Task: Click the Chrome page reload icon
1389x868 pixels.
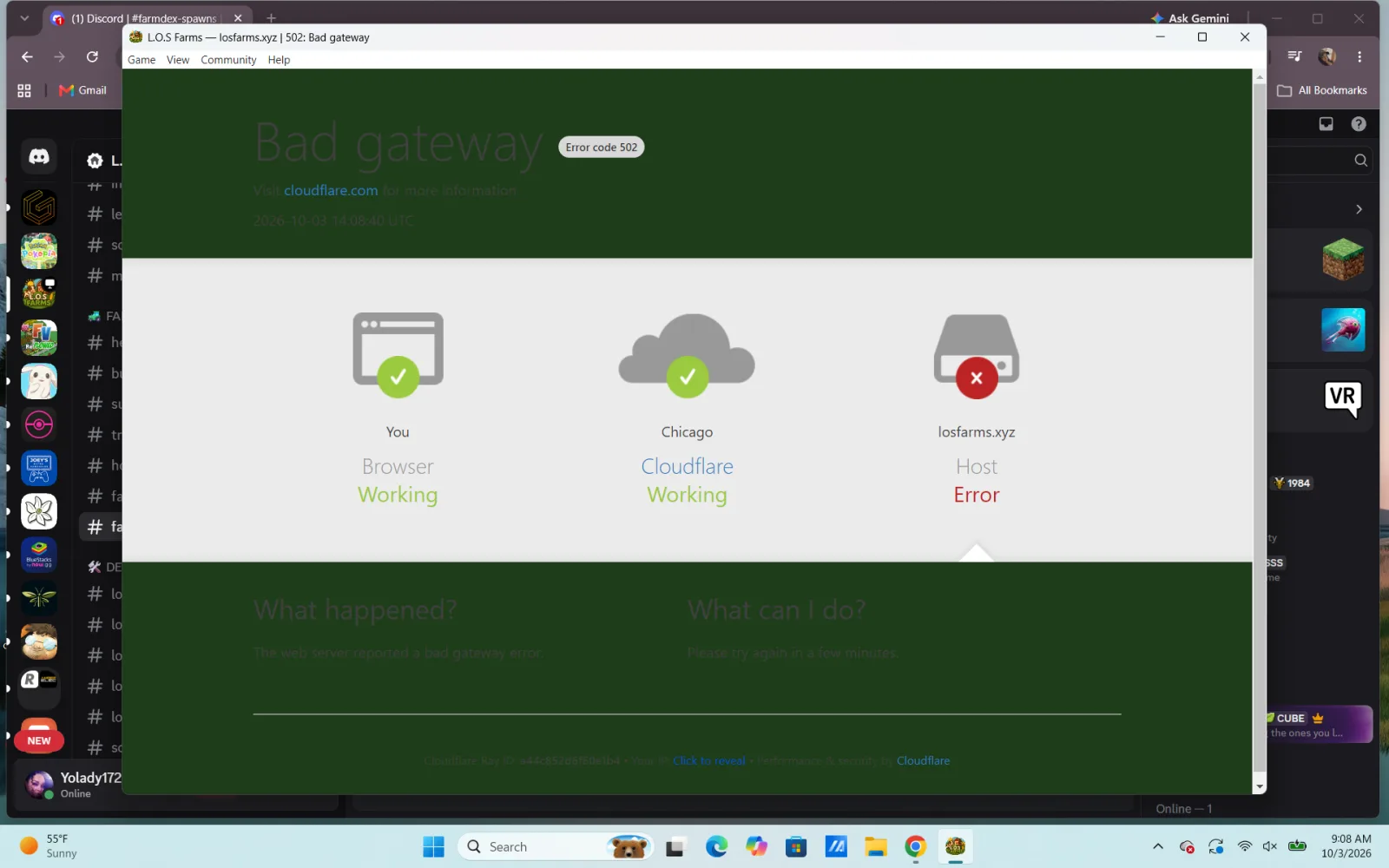Action: point(92,56)
